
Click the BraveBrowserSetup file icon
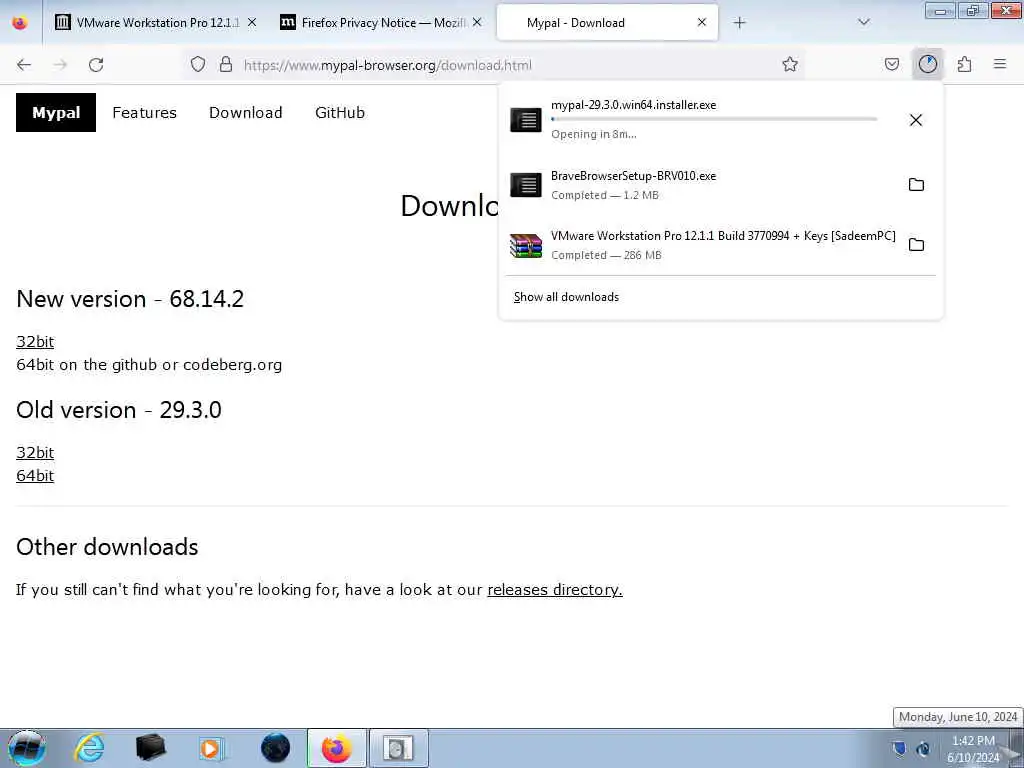pyautogui.click(x=526, y=185)
